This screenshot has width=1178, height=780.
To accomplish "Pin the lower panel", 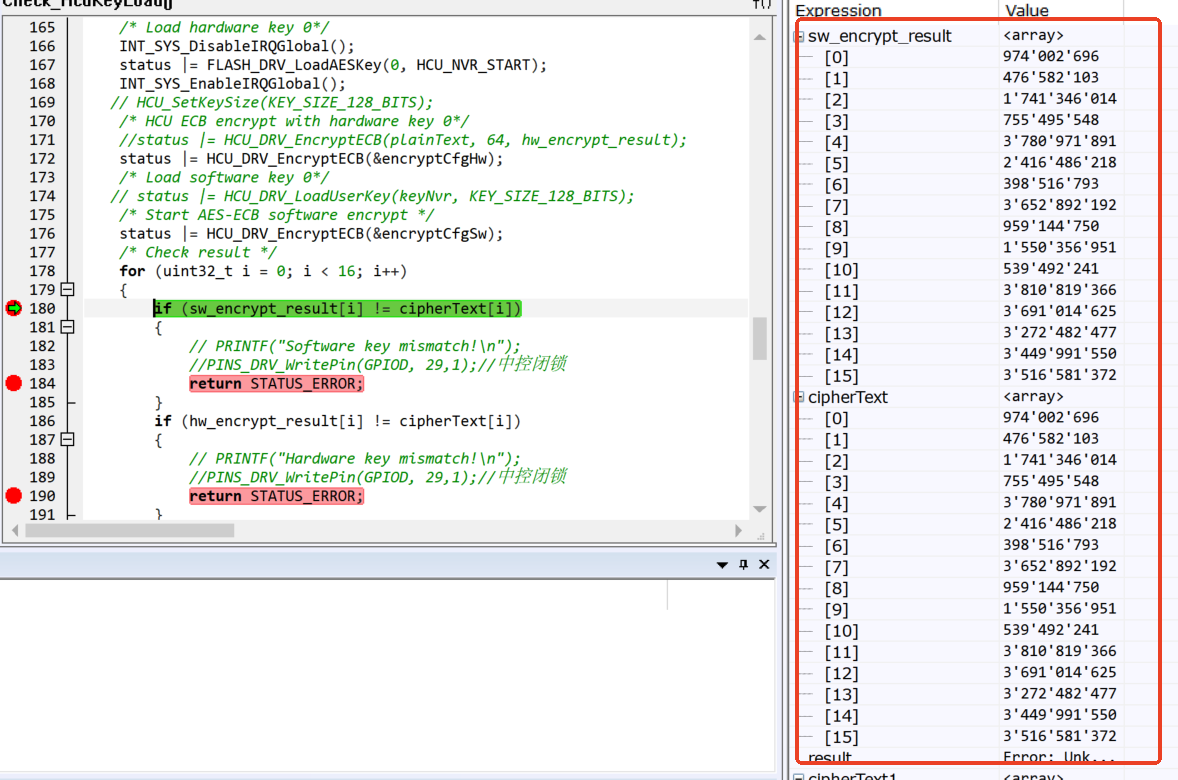I will [743, 564].
